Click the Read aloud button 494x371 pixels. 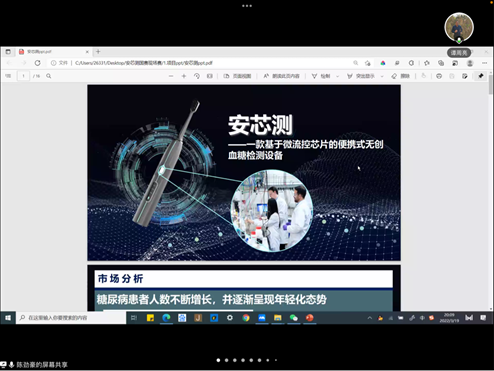click(x=282, y=76)
